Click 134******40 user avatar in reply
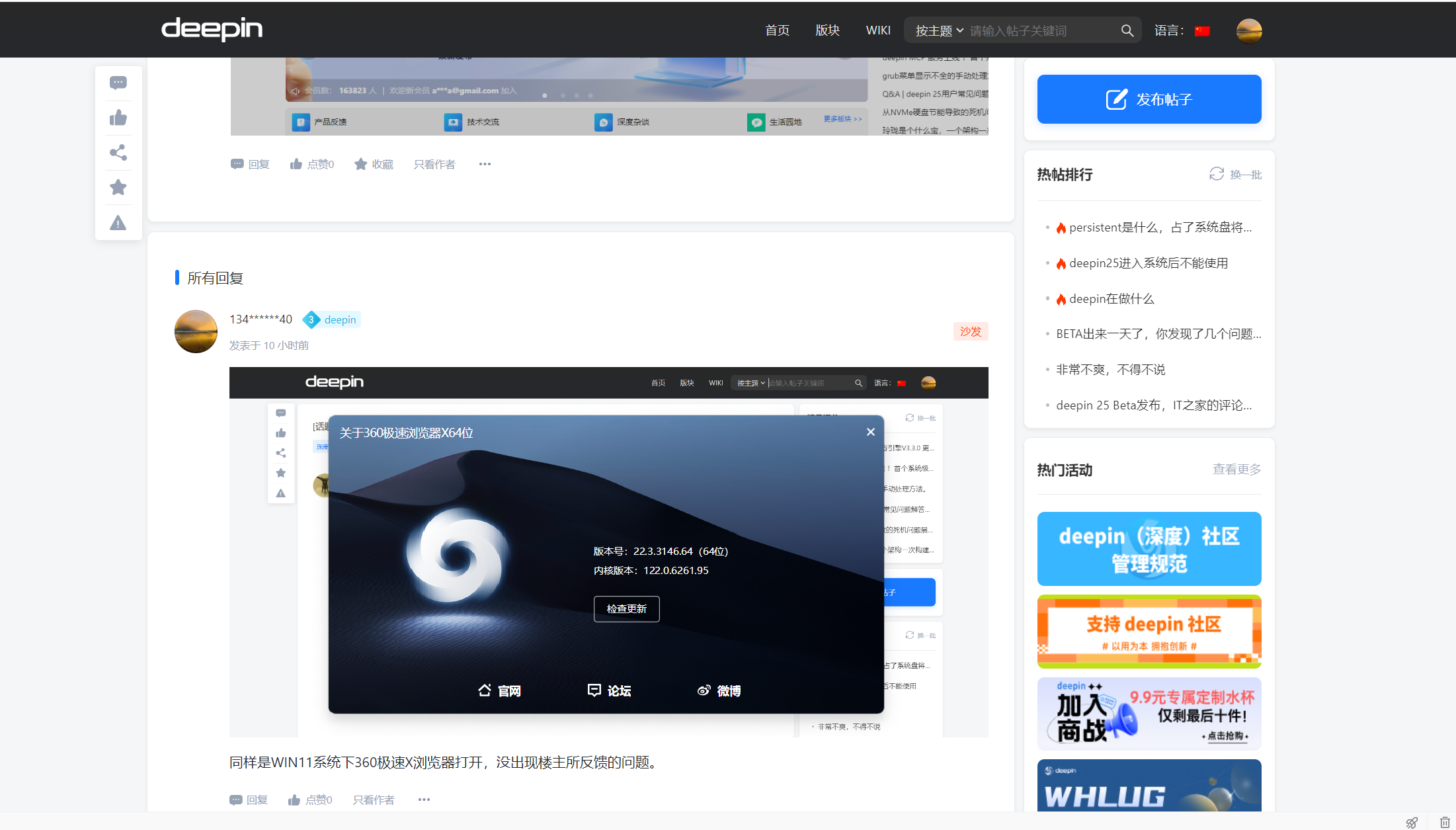This screenshot has height=830, width=1456. (196, 331)
